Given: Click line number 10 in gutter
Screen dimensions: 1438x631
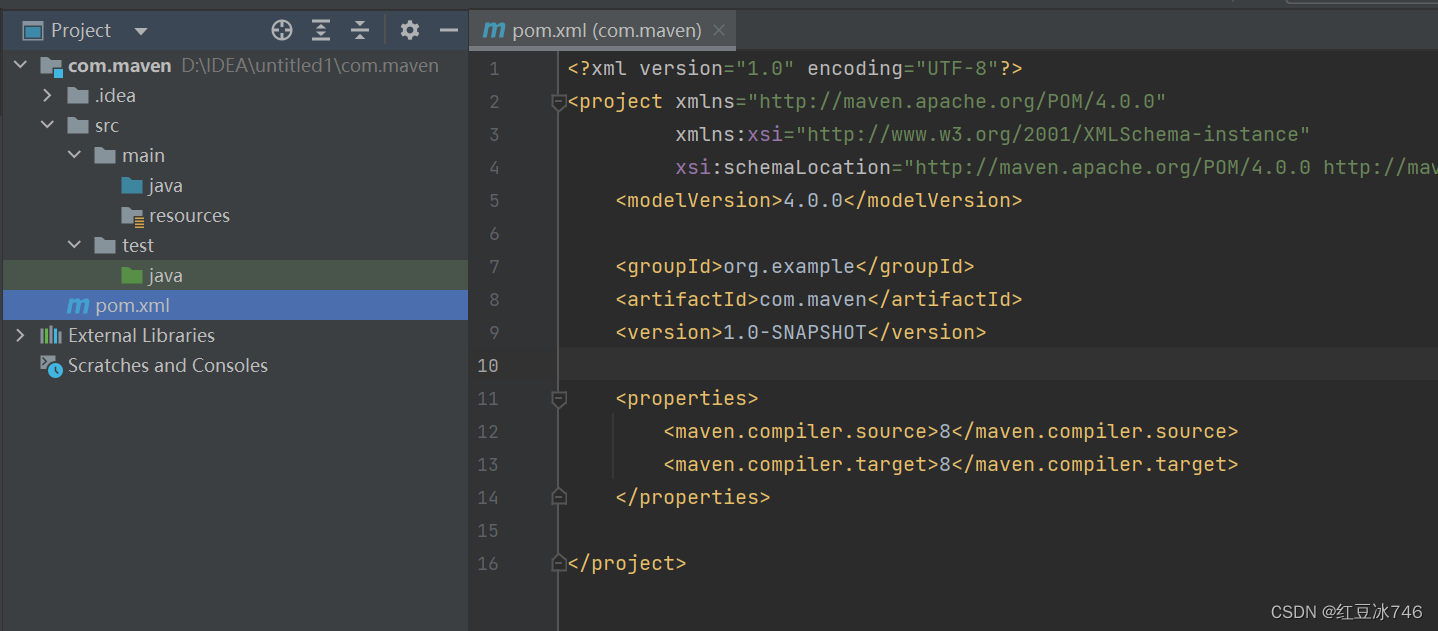Looking at the screenshot, I should click(487, 365).
